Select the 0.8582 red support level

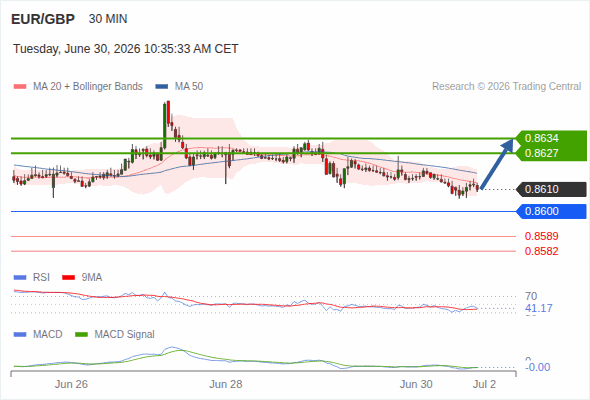click(541, 251)
